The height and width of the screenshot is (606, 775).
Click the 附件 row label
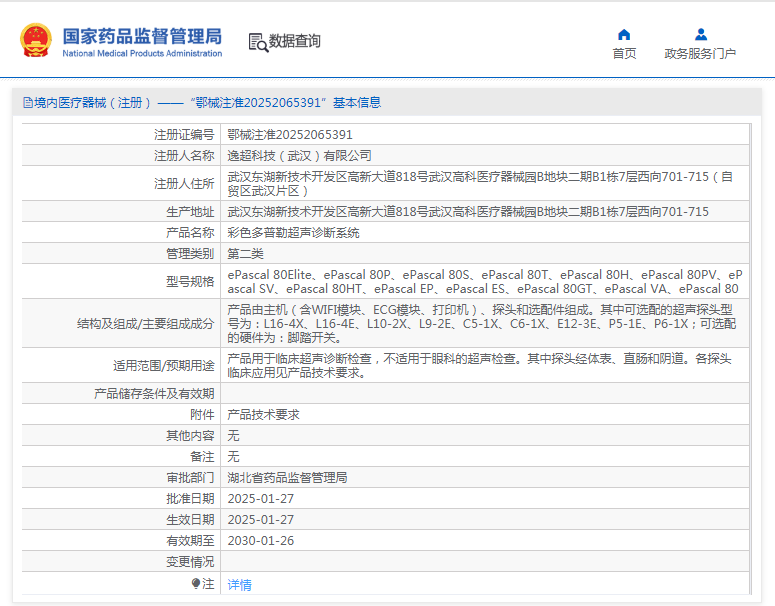pos(202,414)
